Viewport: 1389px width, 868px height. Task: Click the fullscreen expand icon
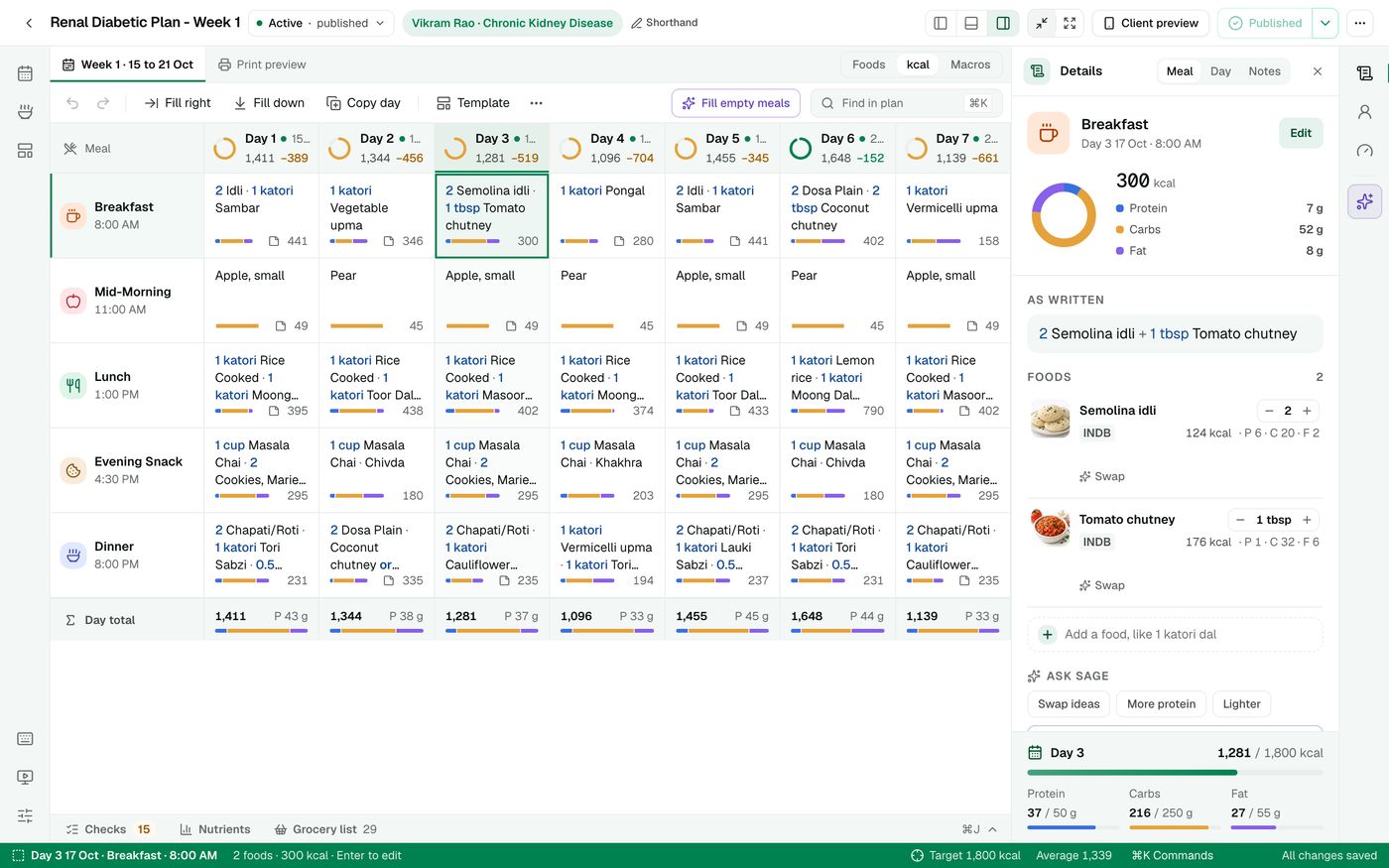[x=1070, y=23]
